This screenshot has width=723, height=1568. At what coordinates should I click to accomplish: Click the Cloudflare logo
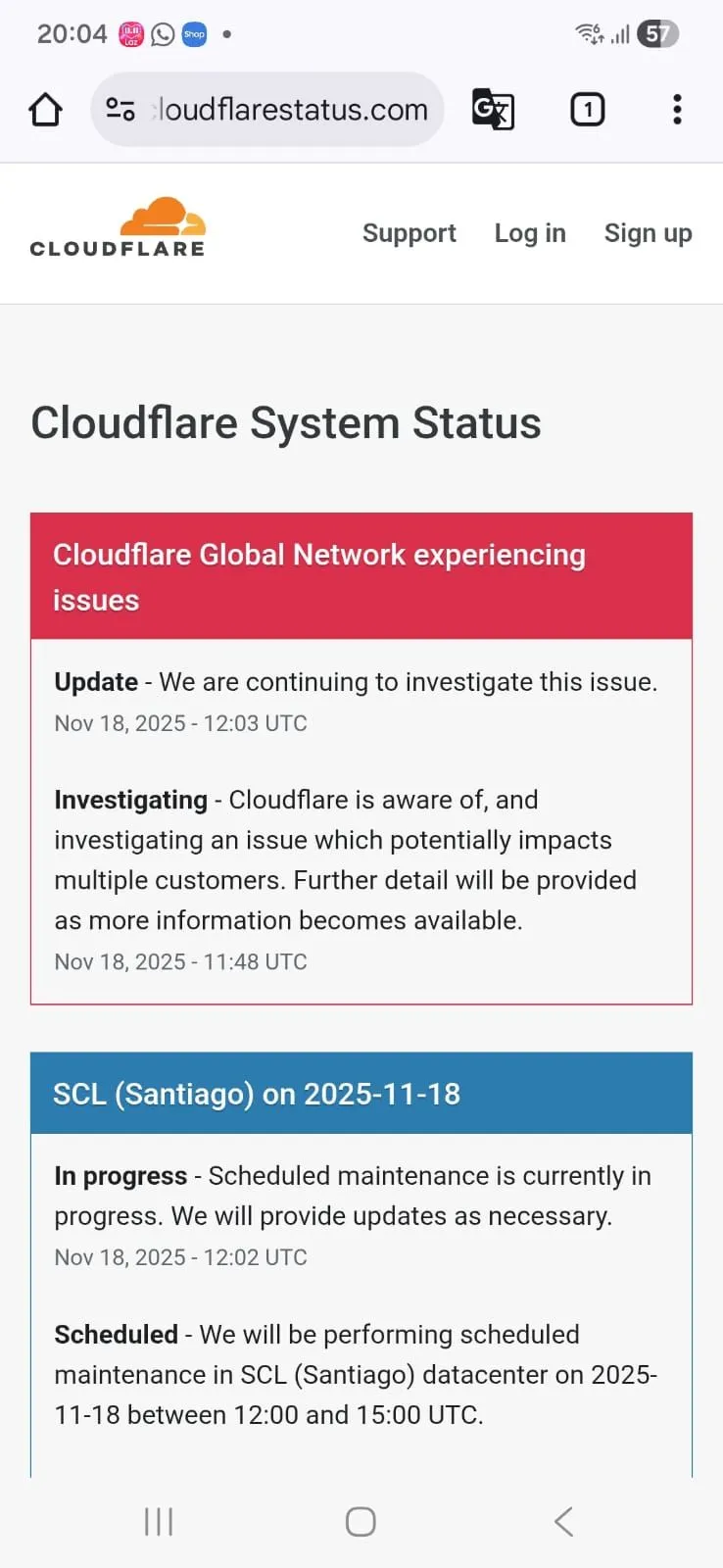click(x=118, y=227)
